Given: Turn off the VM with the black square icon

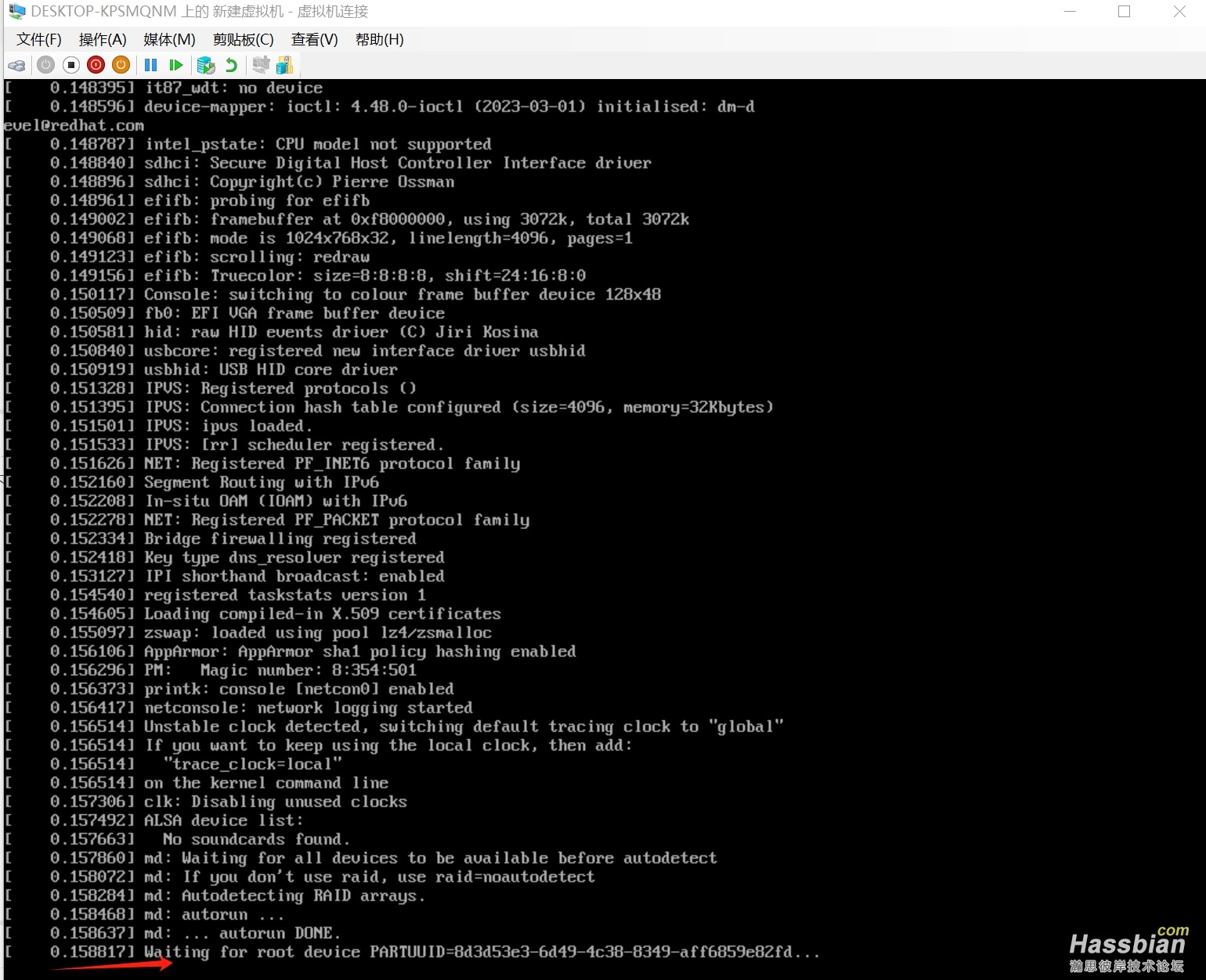Looking at the screenshot, I should pyautogui.click(x=71, y=65).
